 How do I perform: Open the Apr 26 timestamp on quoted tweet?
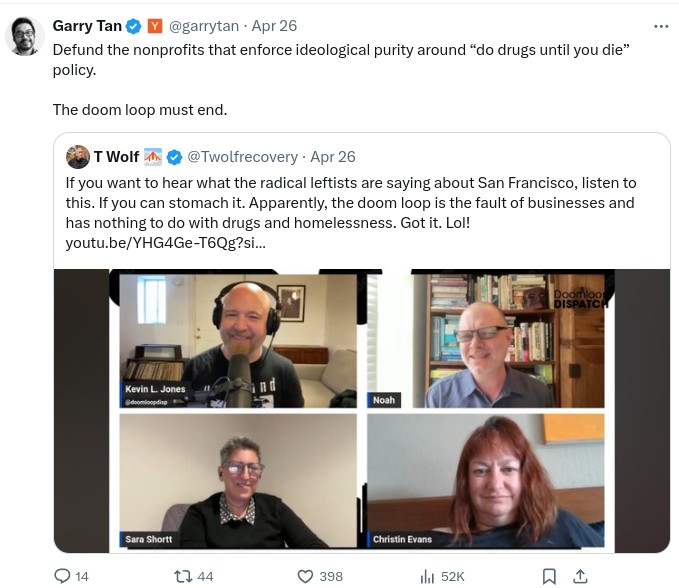point(333,157)
